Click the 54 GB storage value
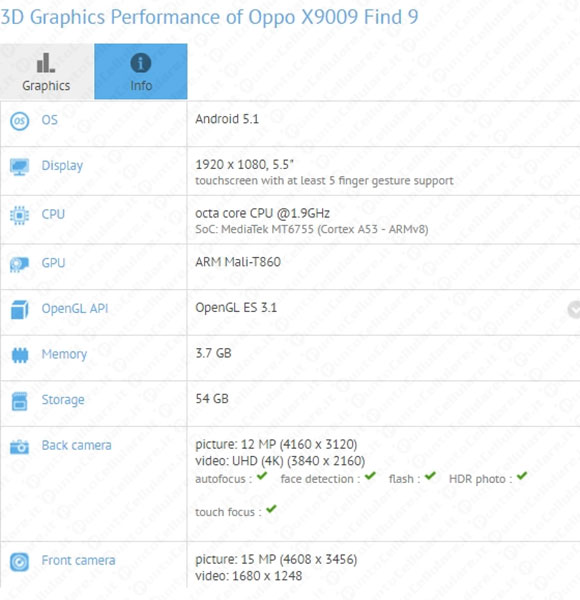 tap(212, 399)
